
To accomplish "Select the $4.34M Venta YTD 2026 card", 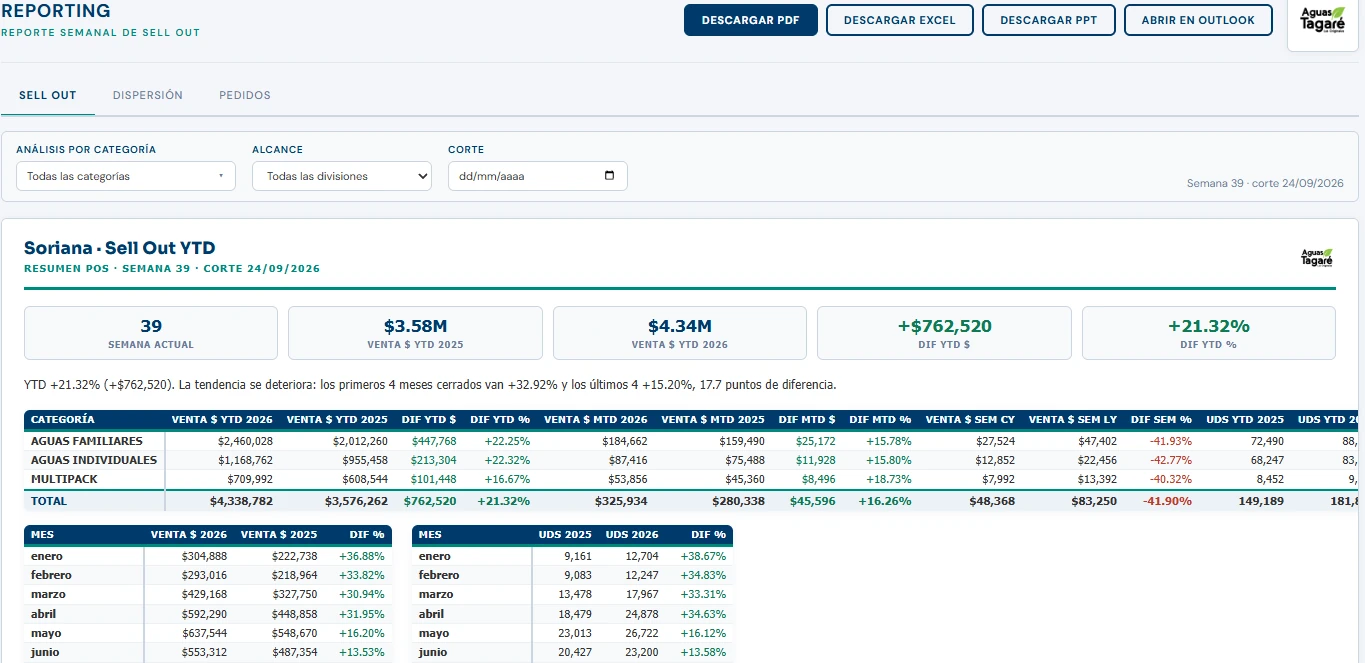I will [x=680, y=333].
